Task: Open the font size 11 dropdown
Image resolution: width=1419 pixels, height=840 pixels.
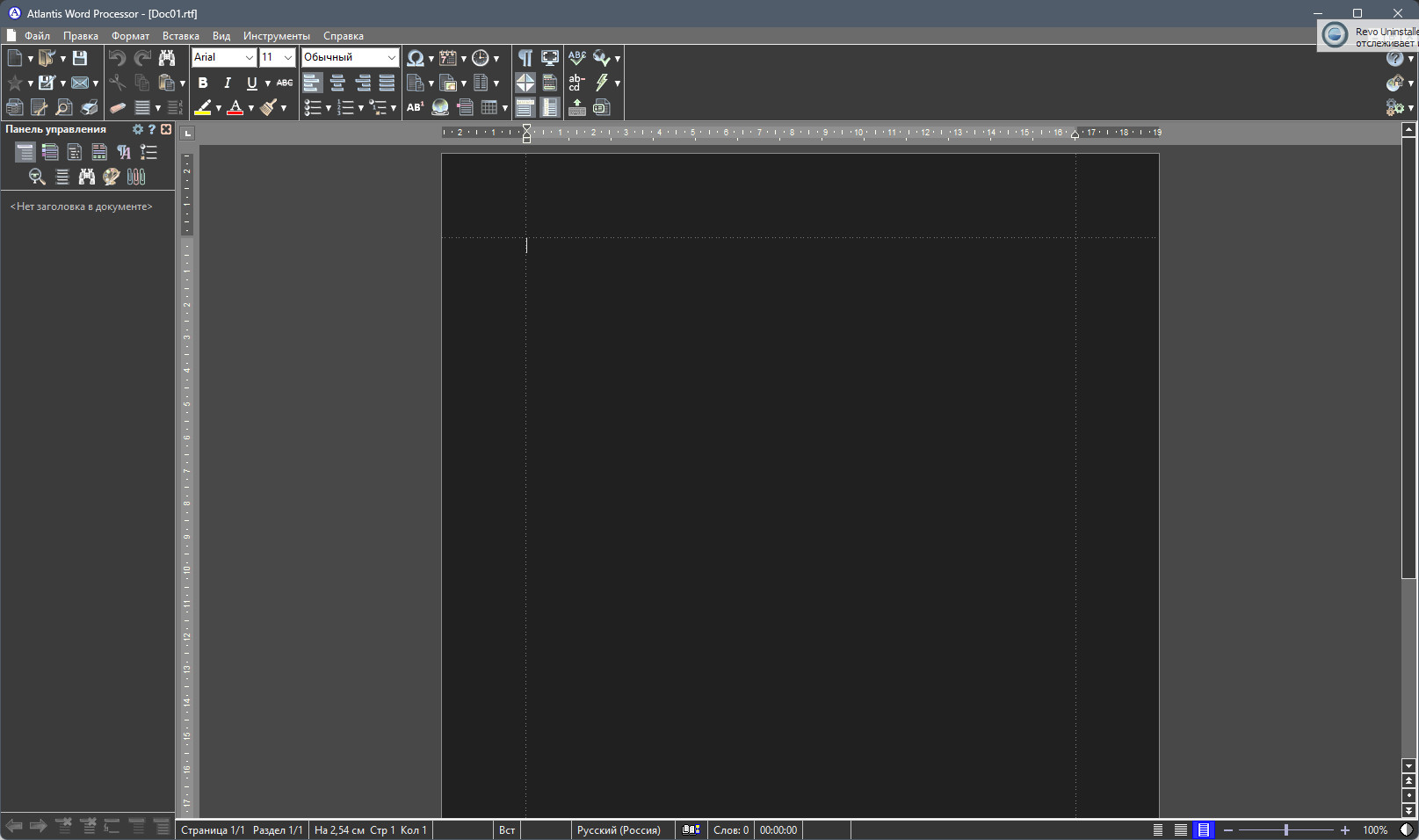Action: 287,58
